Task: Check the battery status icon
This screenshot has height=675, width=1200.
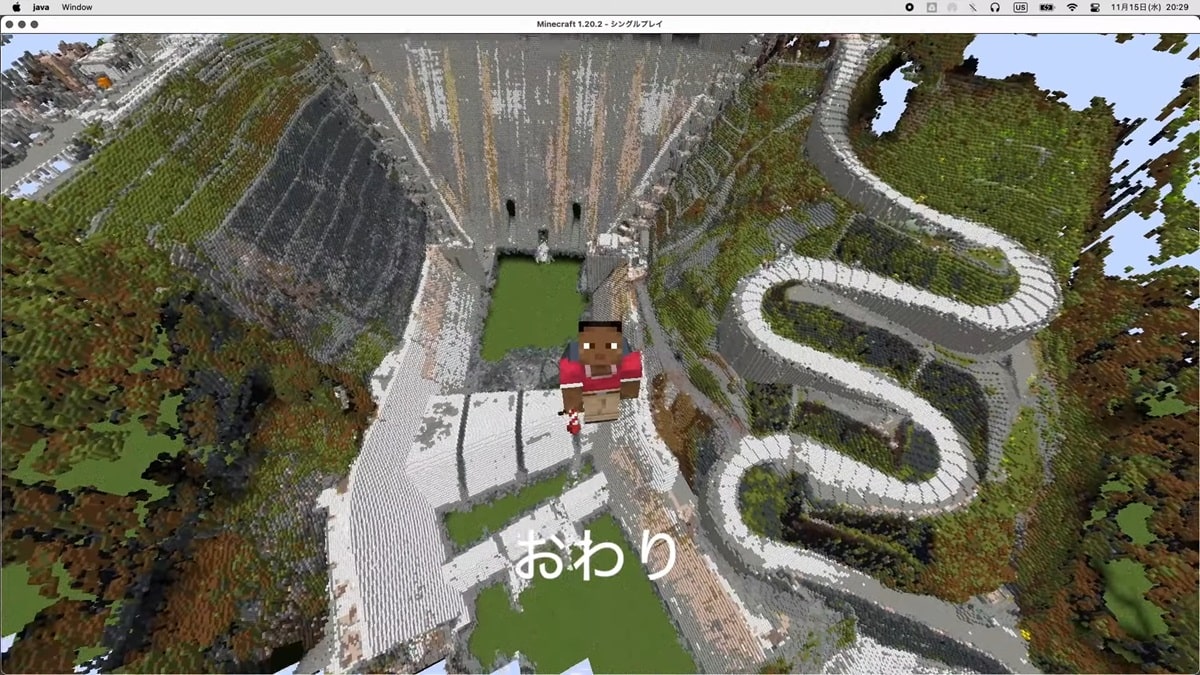Action: (x=1047, y=7)
